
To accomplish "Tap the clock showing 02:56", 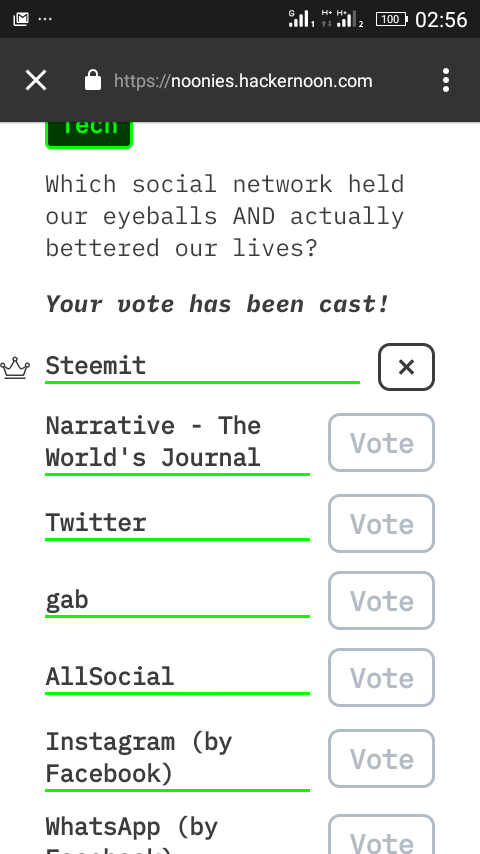I will (x=441, y=20).
